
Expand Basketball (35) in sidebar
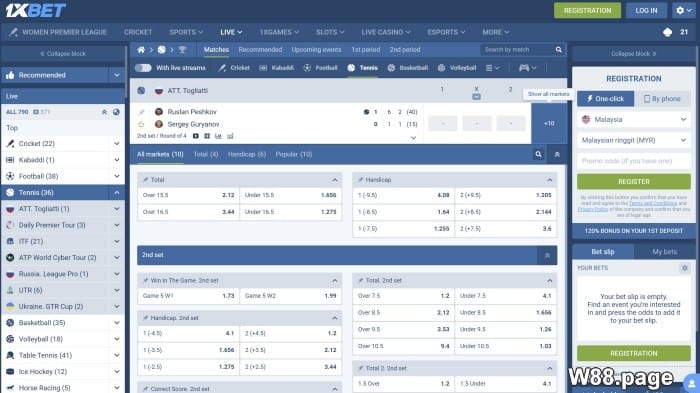[x=117, y=322]
